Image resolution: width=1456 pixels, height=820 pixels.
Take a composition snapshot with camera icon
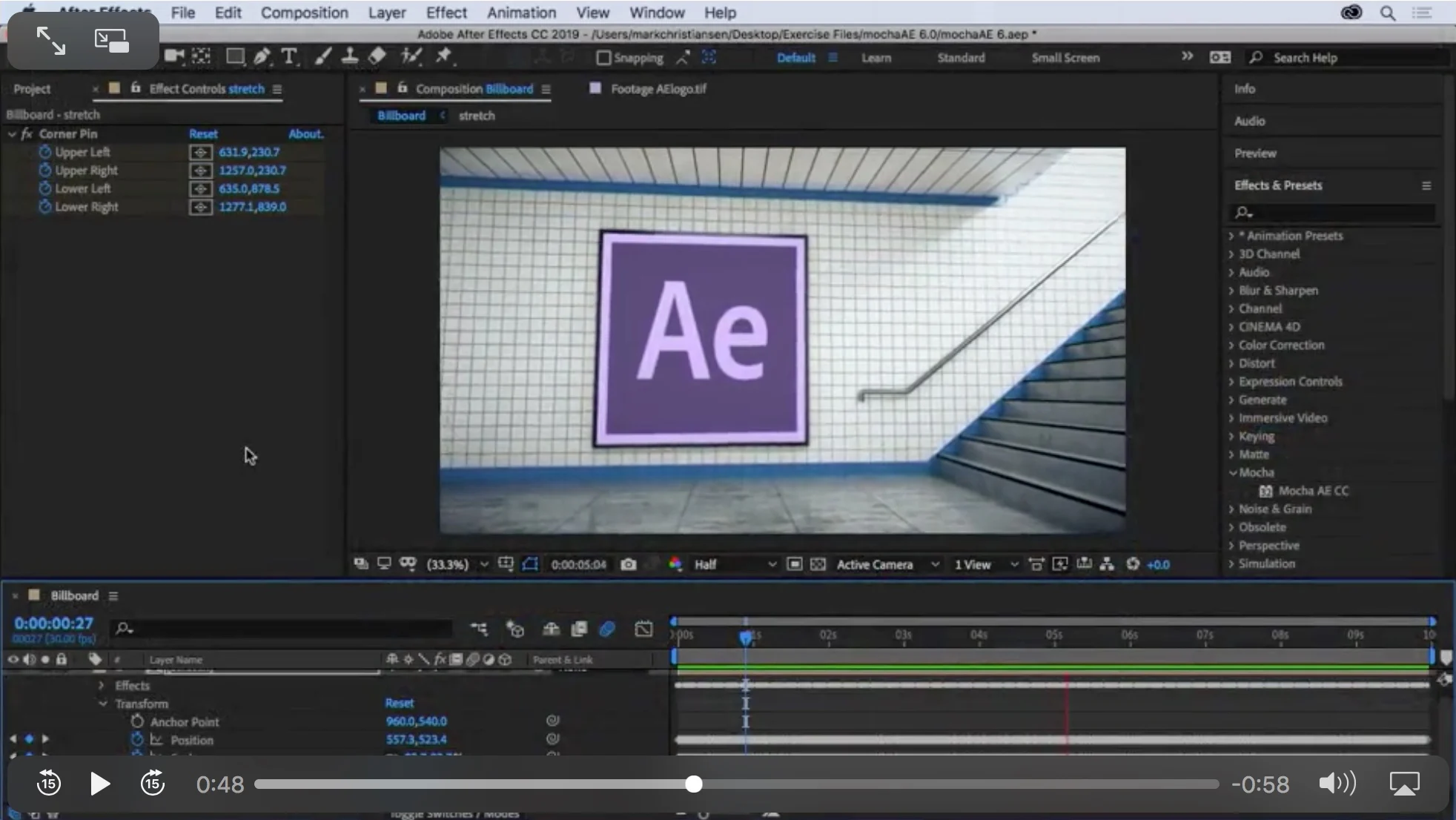pyautogui.click(x=629, y=564)
